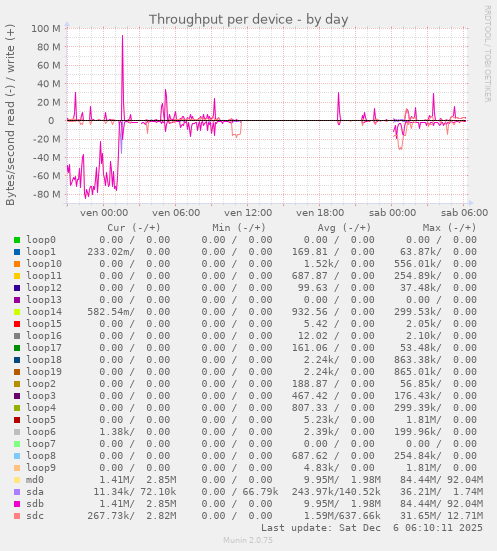Click the blue loop1 legend swatch
Screen dimensions: 497x551
coord(17,252)
